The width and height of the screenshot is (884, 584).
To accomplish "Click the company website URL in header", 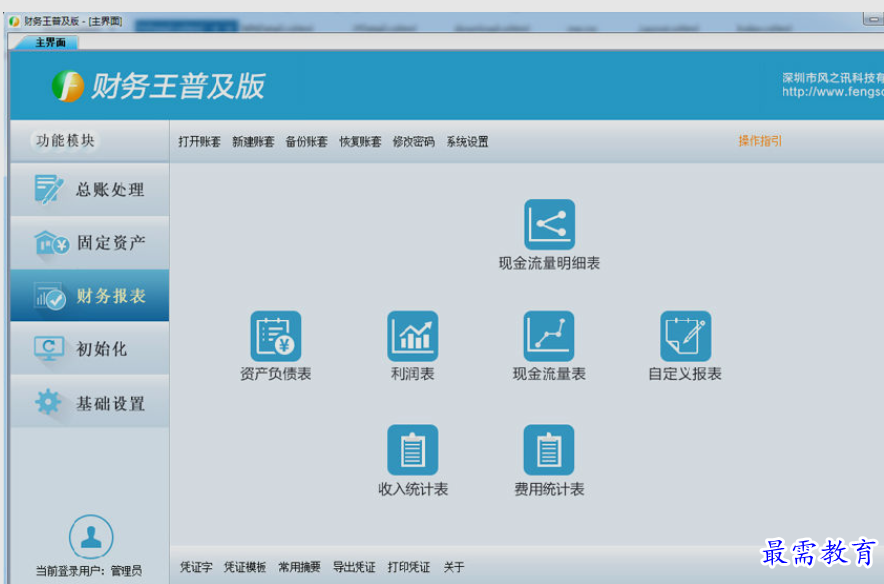I will click(833, 91).
